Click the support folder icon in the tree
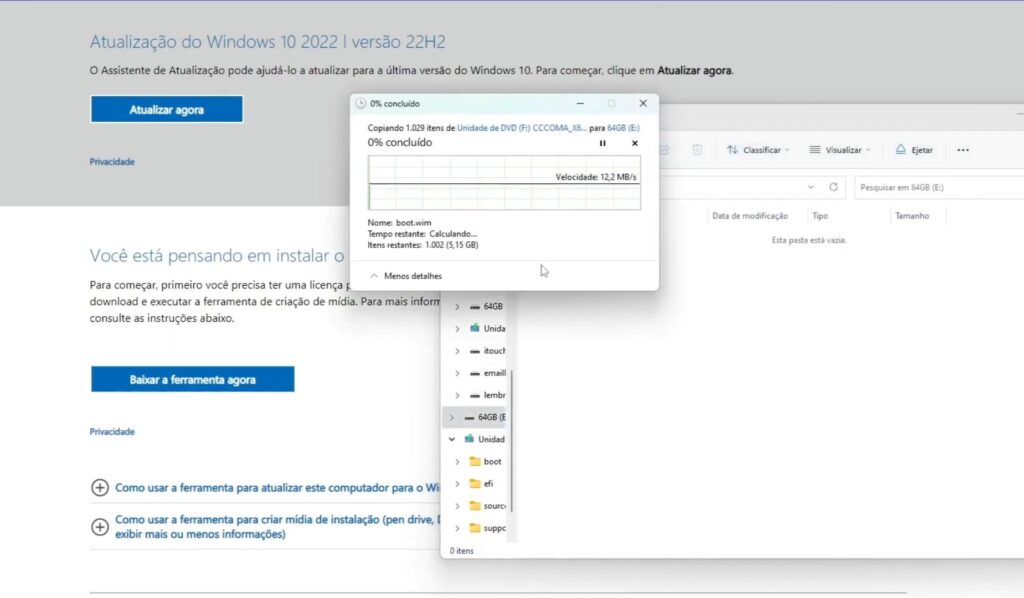1024x598 pixels. pos(475,527)
